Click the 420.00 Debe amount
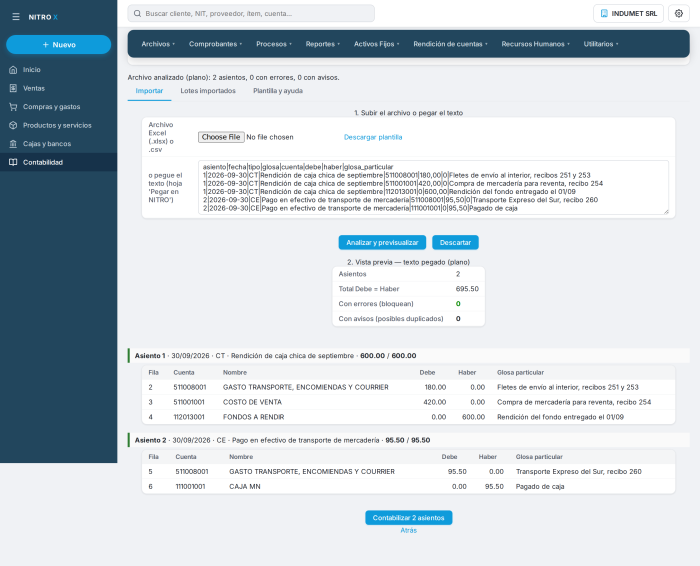The height and width of the screenshot is (566, 700). click(x=434, y=402)
